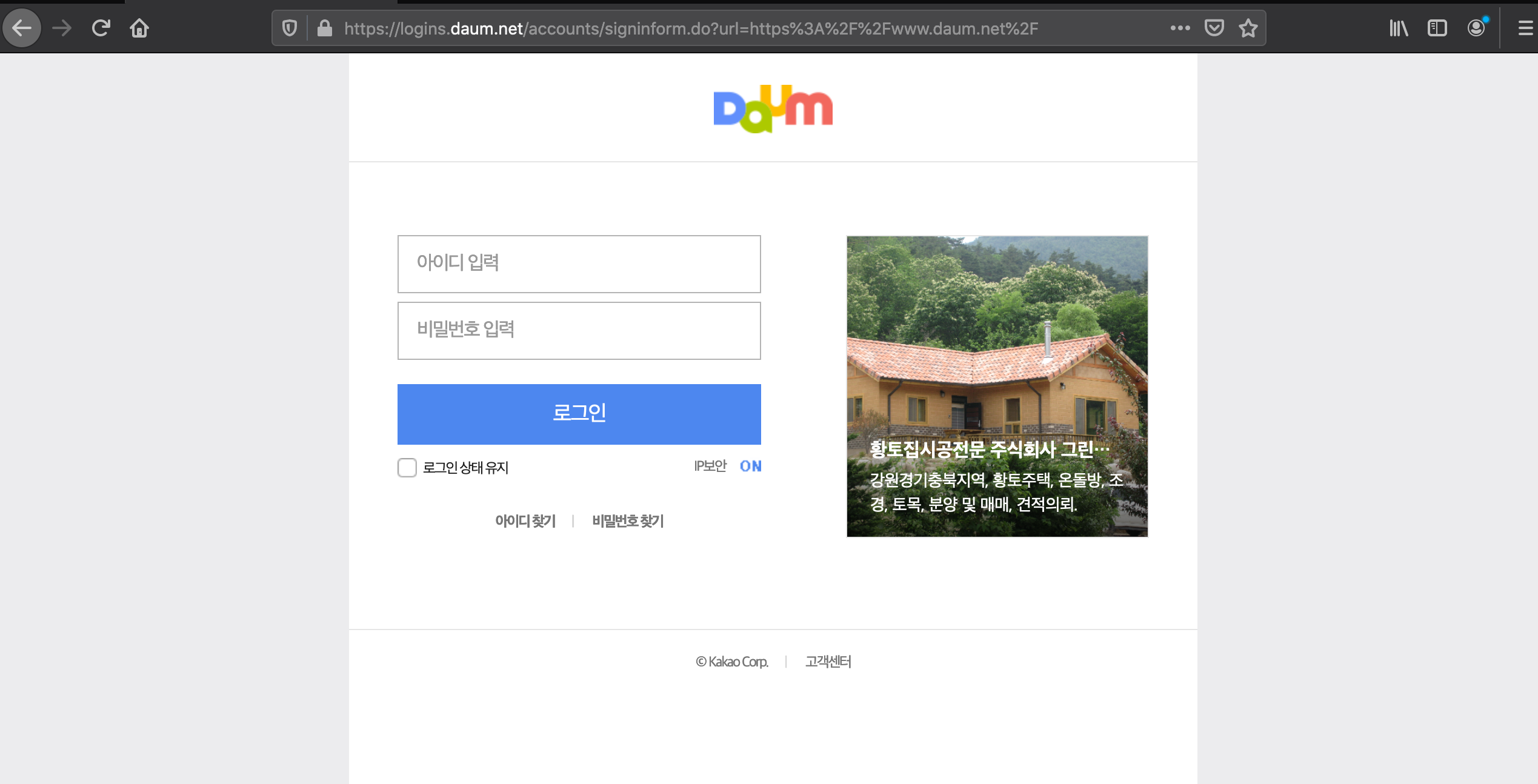Reload the current page
Screen dimensions: 1538x784
click(100, 27)
